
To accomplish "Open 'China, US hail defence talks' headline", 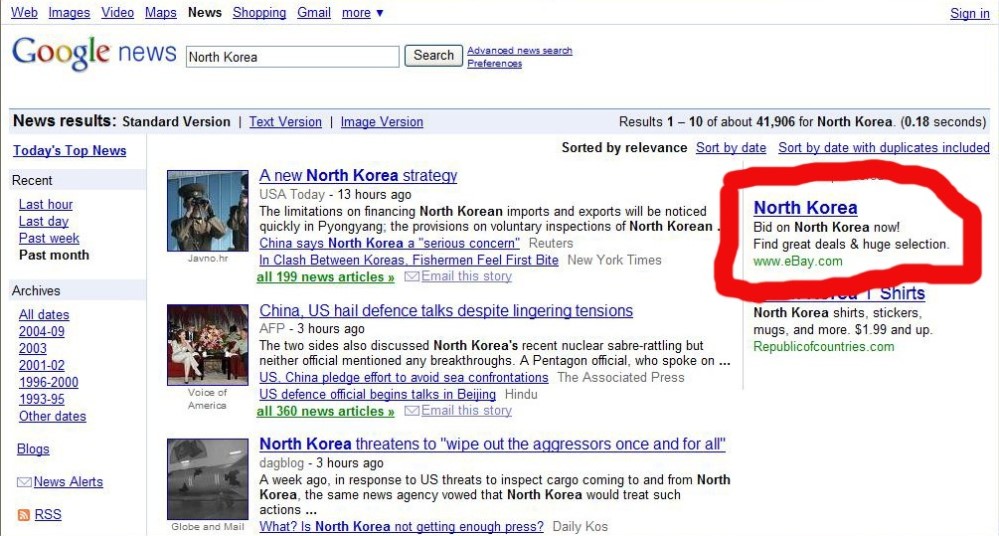I will click(446, 310).
